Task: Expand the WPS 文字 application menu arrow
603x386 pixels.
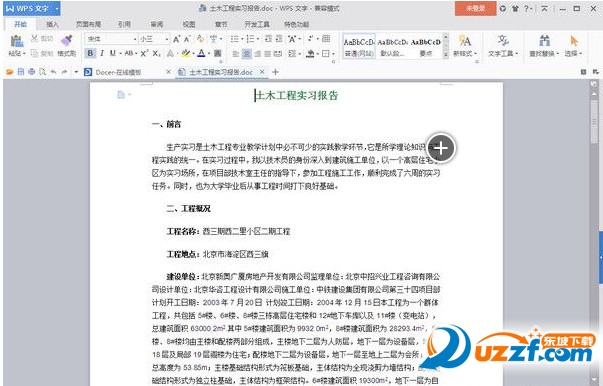Action: coord(57,8)
